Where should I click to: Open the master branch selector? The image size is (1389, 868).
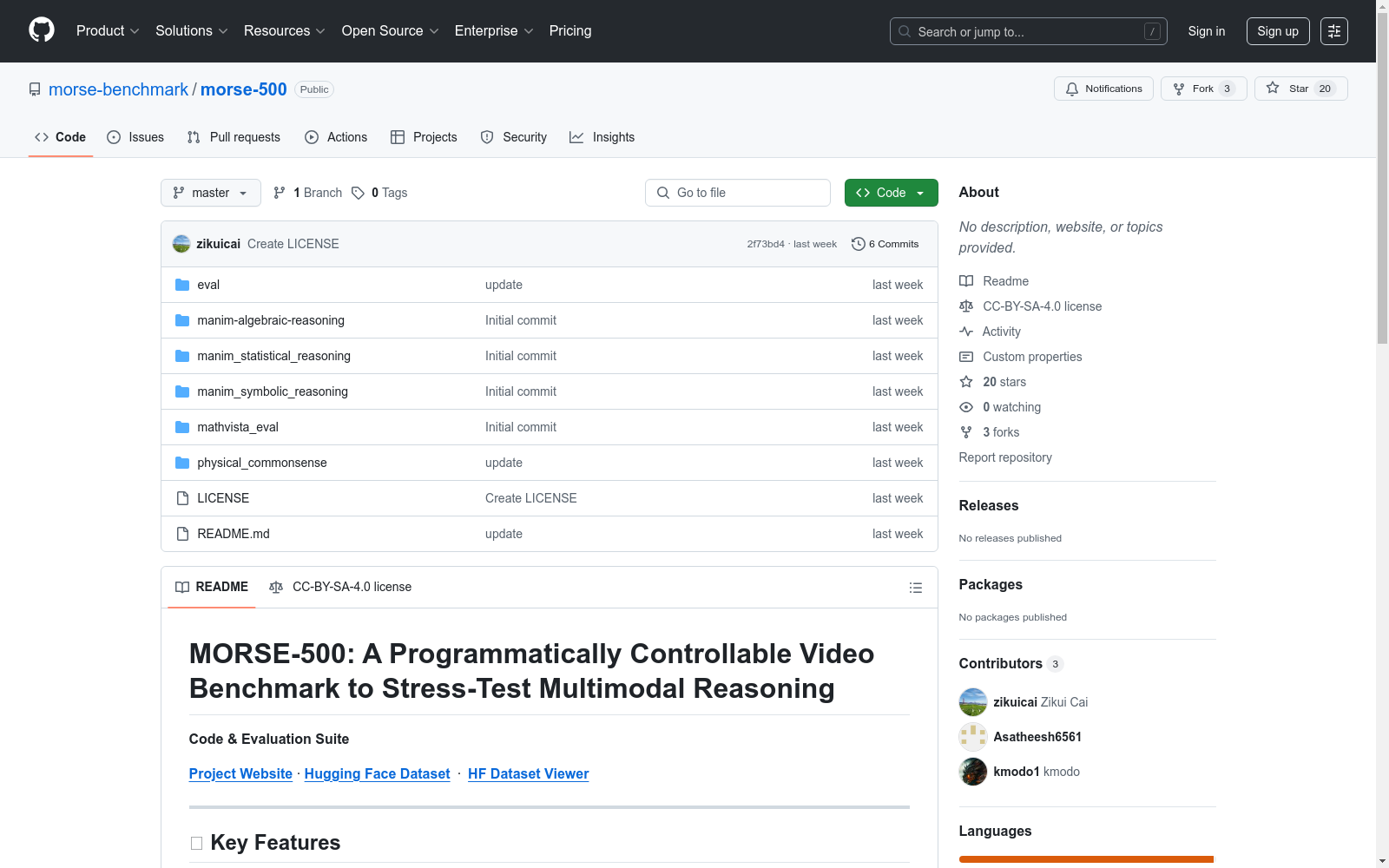coord(211,193)
